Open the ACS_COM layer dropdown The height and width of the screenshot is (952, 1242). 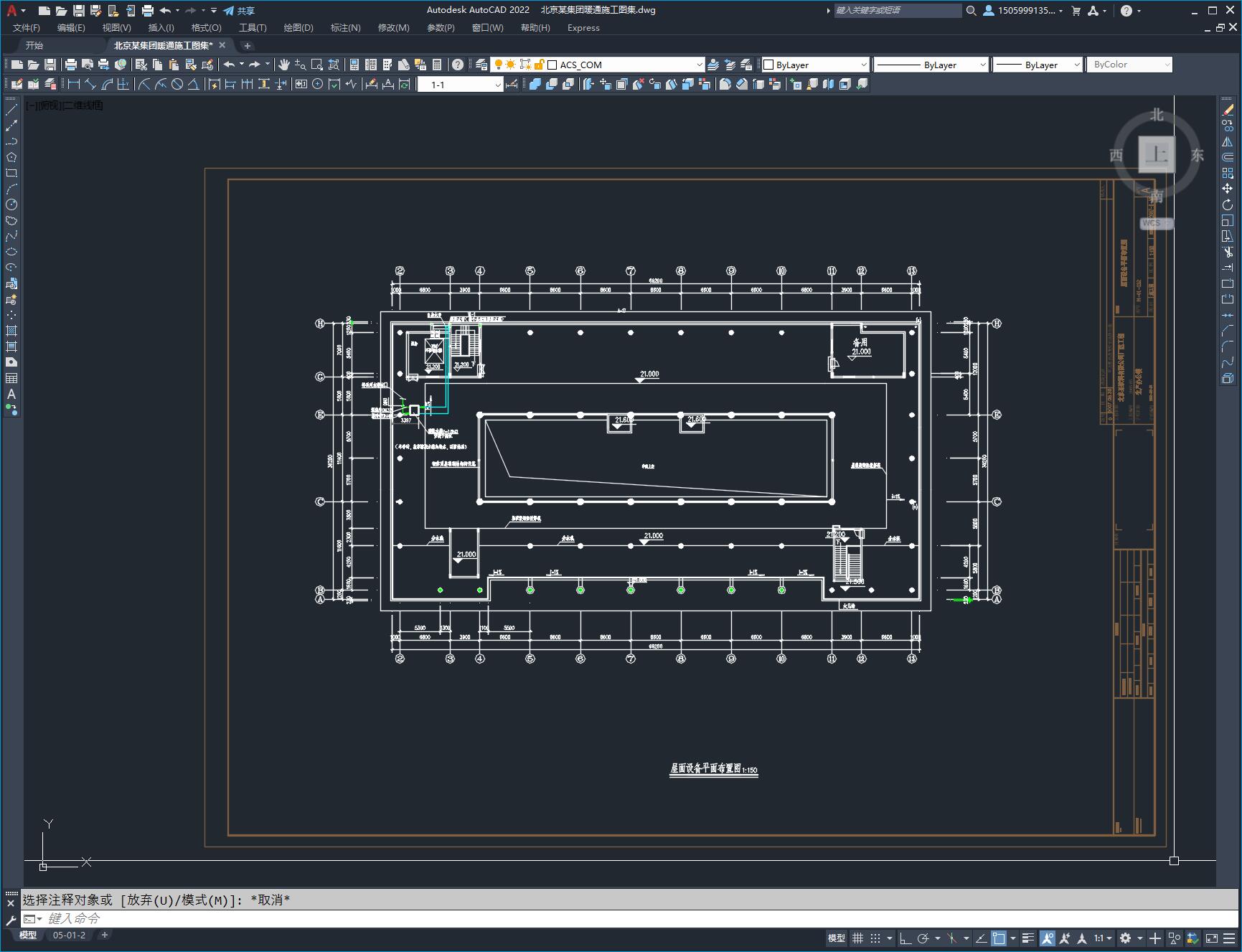tap(699, 65)
